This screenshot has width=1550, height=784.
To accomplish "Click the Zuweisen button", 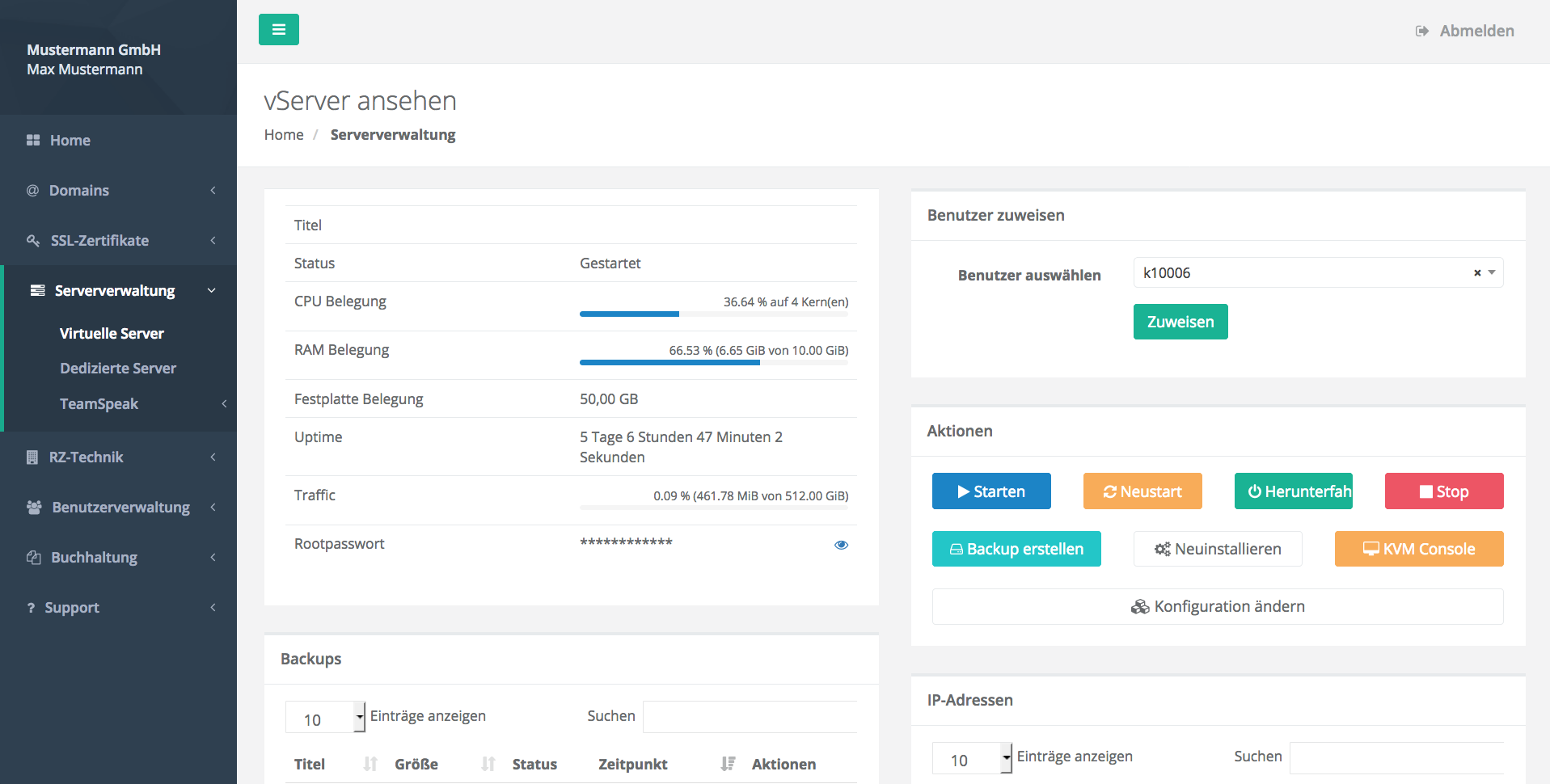I will pos(1180,322).
